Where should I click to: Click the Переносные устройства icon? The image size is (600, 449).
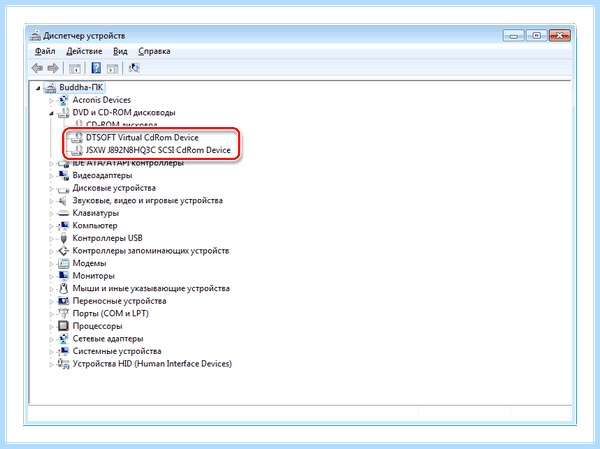(x=63, y=301)
